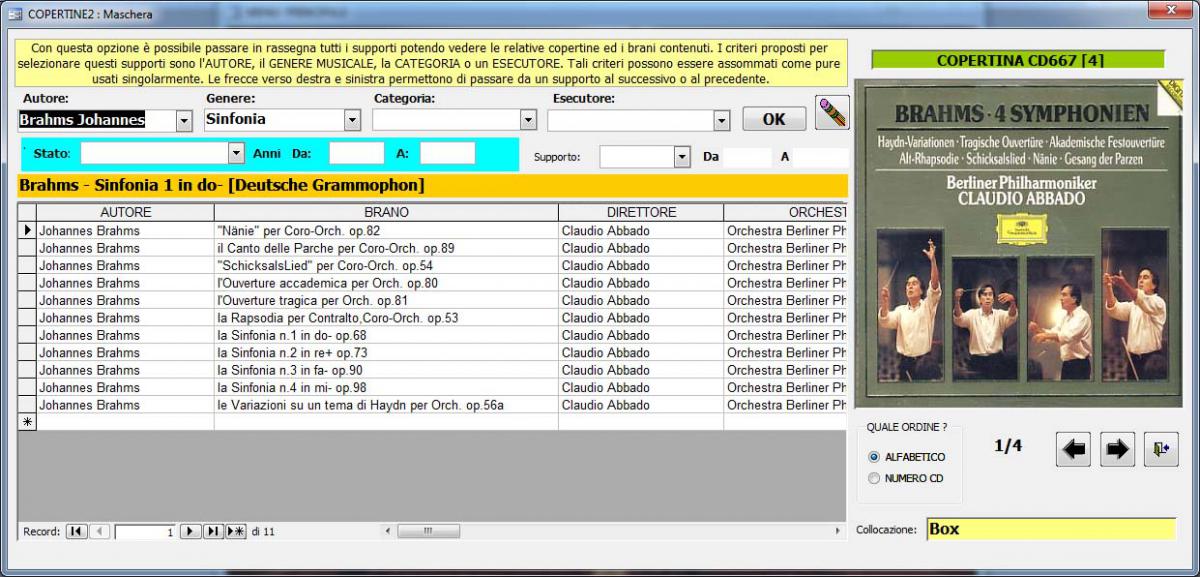The image size is (1200, 577).
Task: Click the OK button
Action: [x=774, y=119]
